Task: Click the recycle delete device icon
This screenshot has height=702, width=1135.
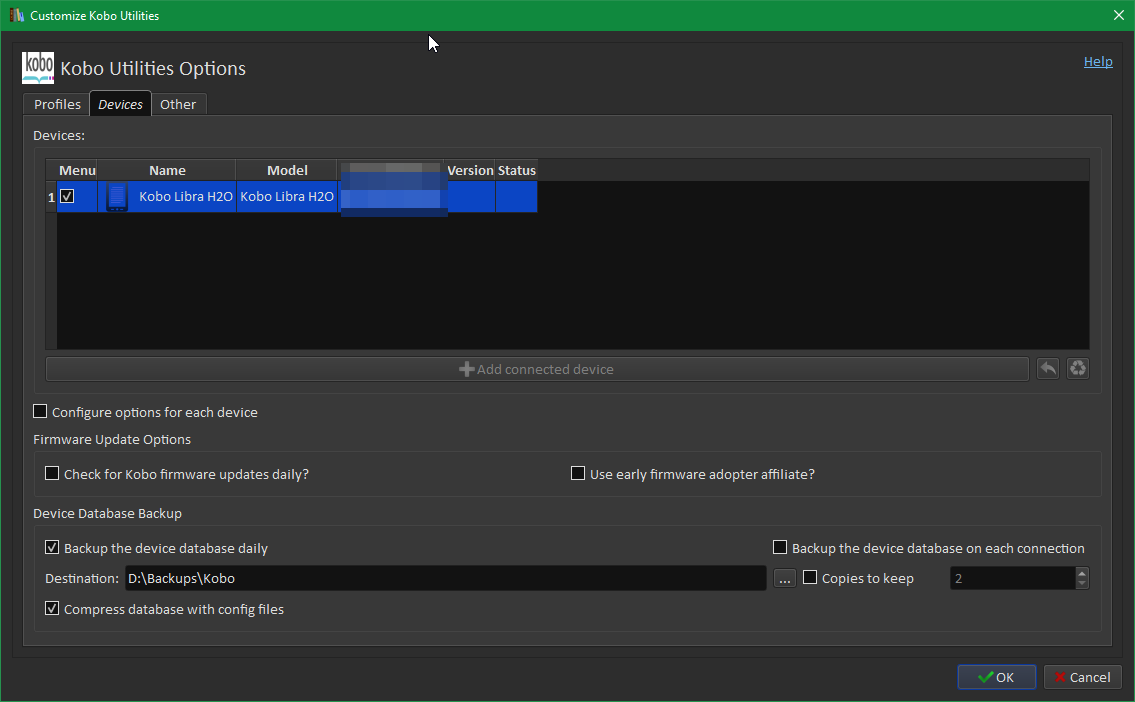Action: pos(1078,368)
